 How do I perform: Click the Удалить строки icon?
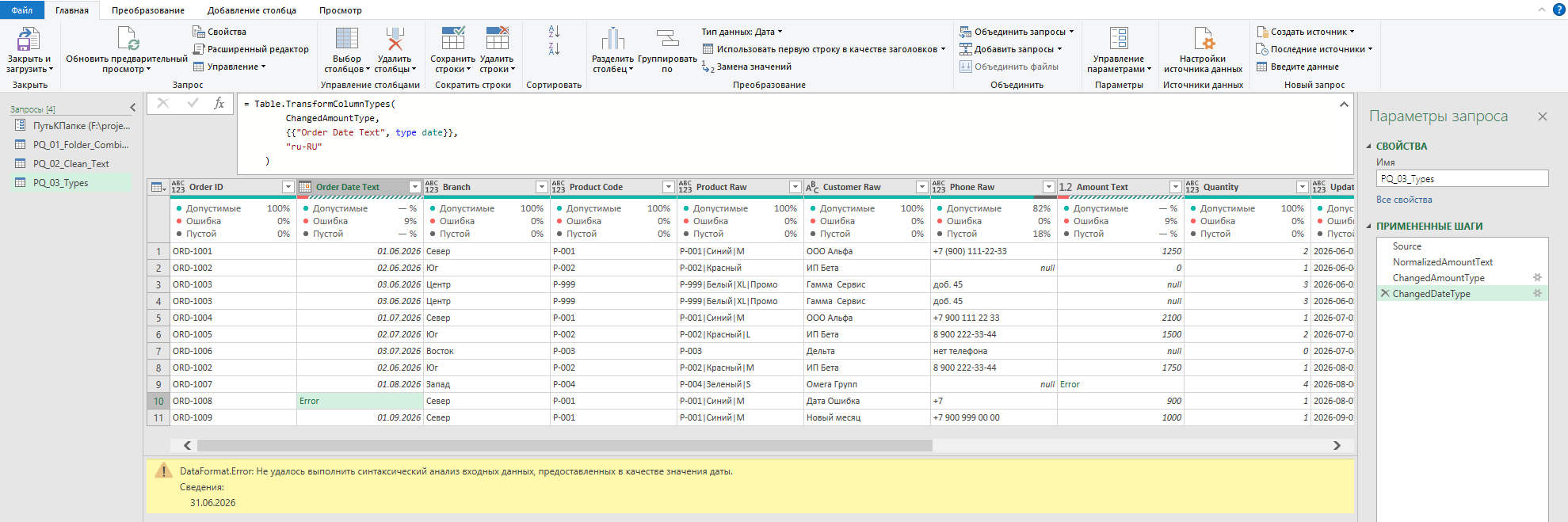coord(497,39)
